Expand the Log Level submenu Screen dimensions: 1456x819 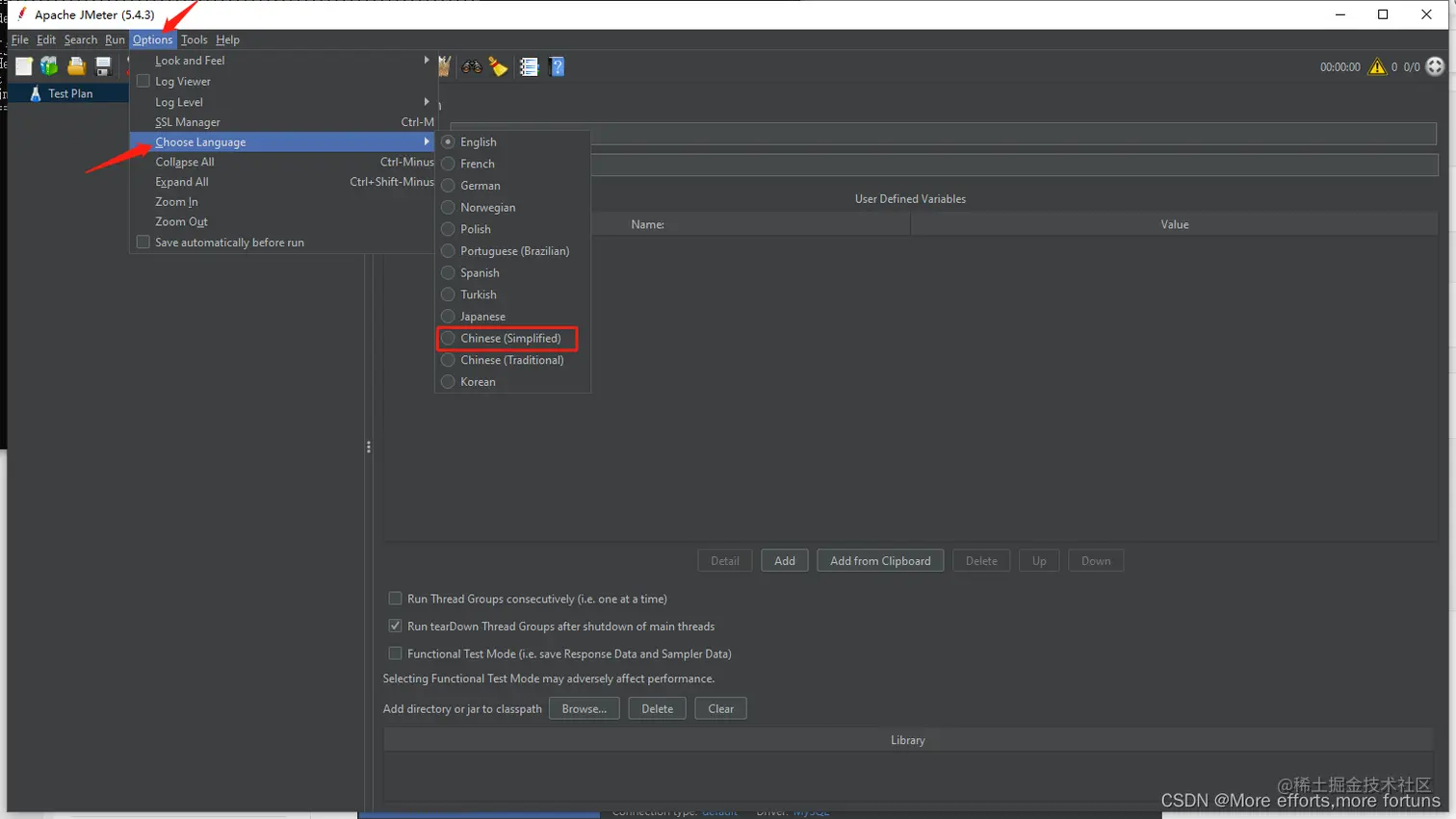click(x=283, y=102)
